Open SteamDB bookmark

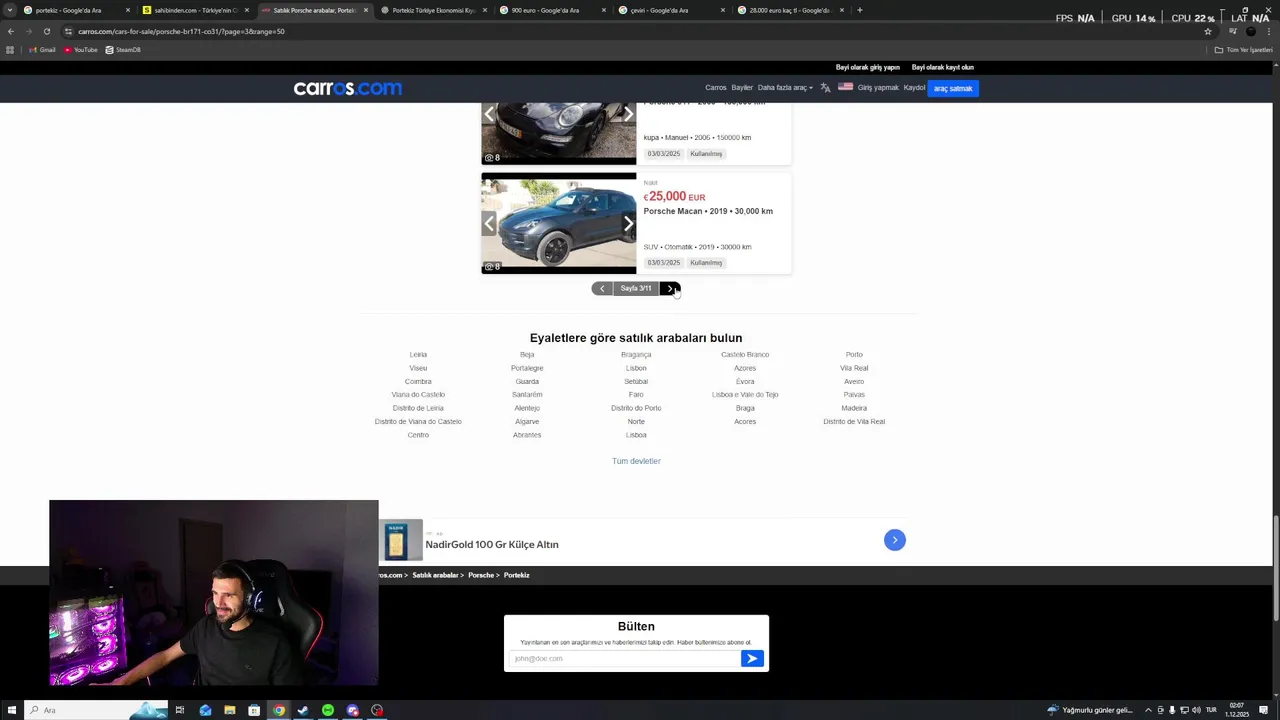[123, 50]
